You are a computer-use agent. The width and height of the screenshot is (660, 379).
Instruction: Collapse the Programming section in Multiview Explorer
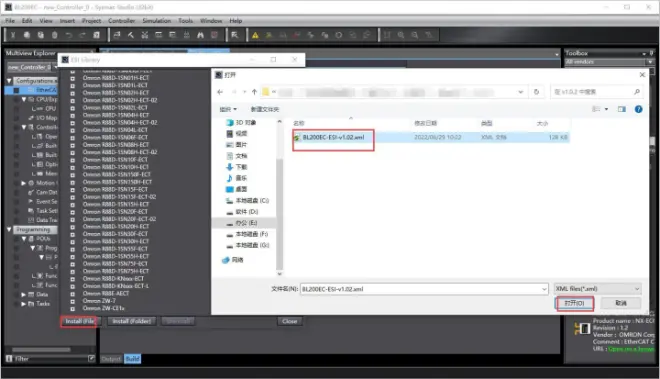pyautogui.click(x=9, y=230)
